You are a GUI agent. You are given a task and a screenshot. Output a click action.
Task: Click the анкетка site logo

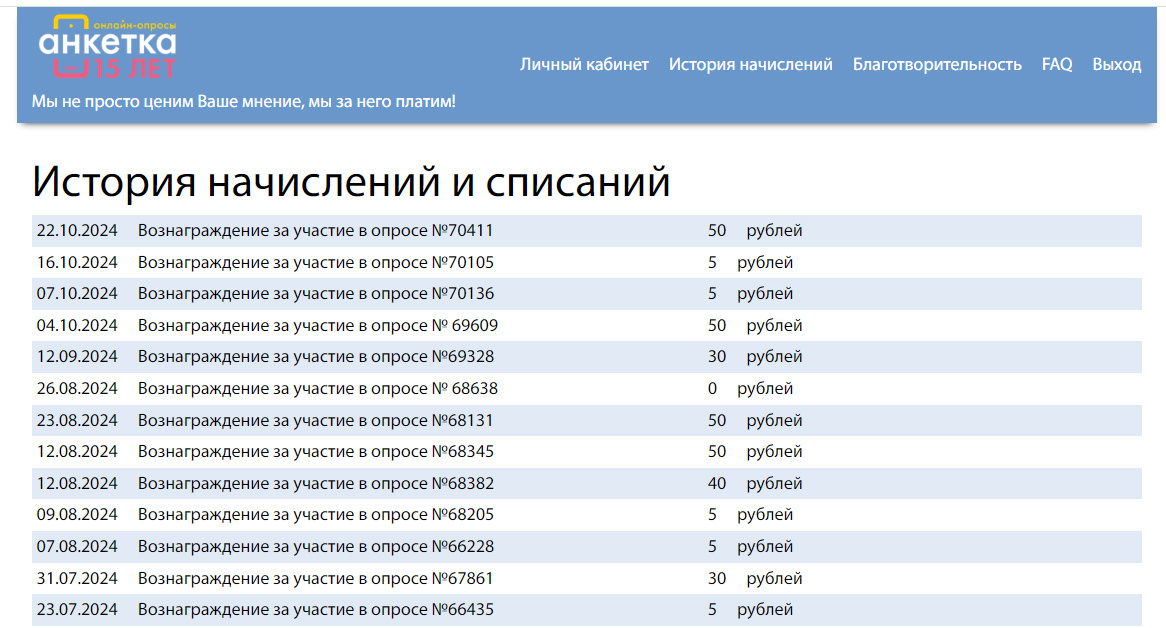click(x=107, y=44)
